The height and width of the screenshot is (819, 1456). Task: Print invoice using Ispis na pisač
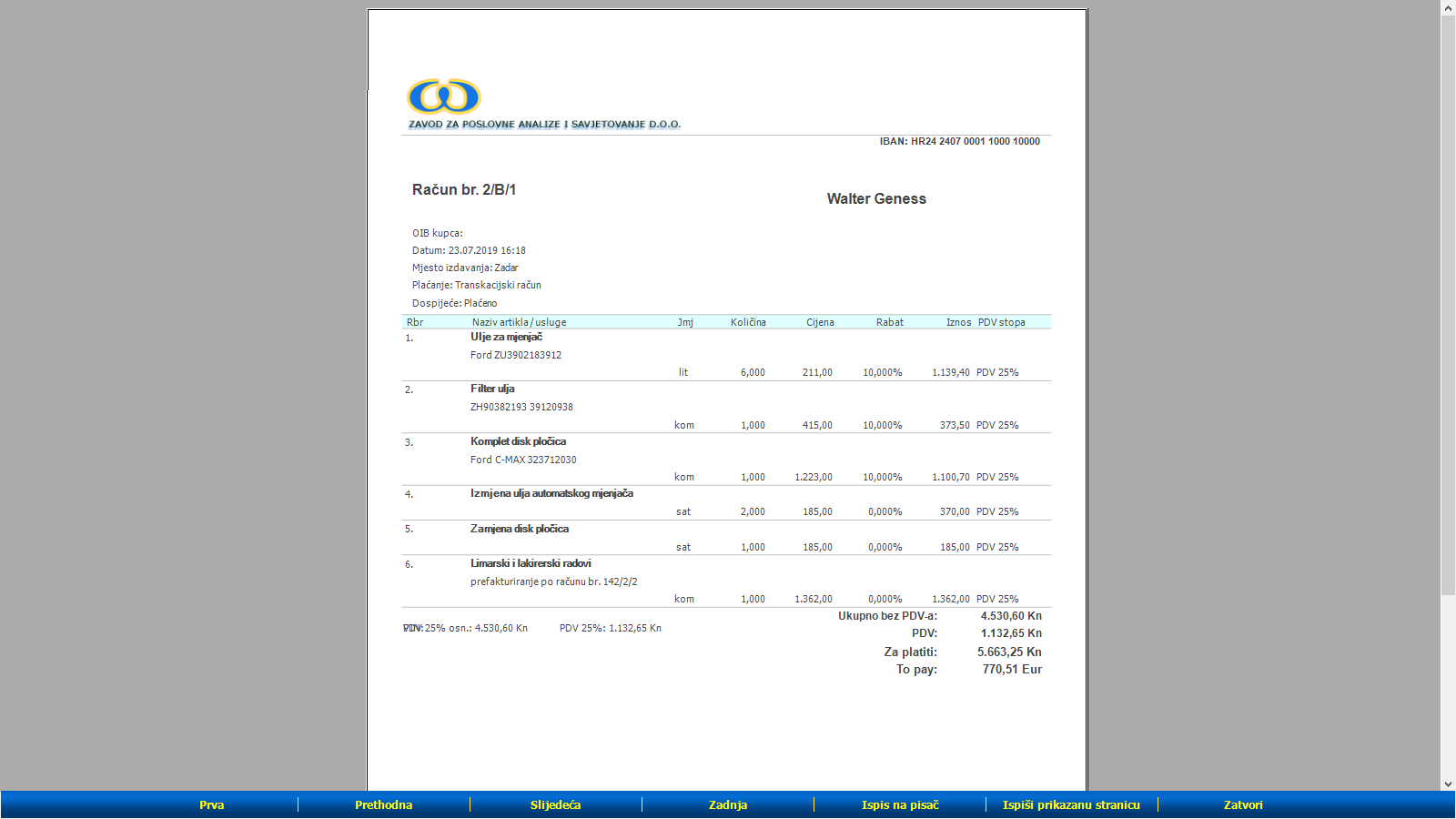click(x=899, y=804)
